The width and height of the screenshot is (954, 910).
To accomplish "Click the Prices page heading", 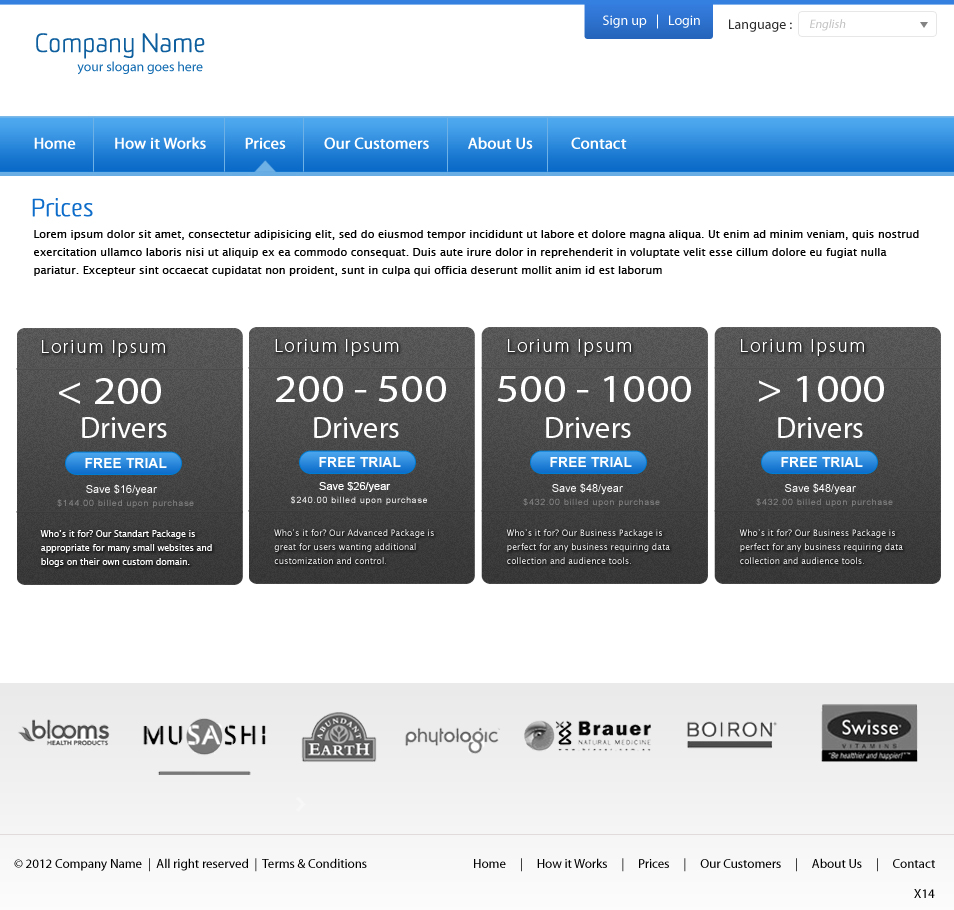I will (62, 208).
